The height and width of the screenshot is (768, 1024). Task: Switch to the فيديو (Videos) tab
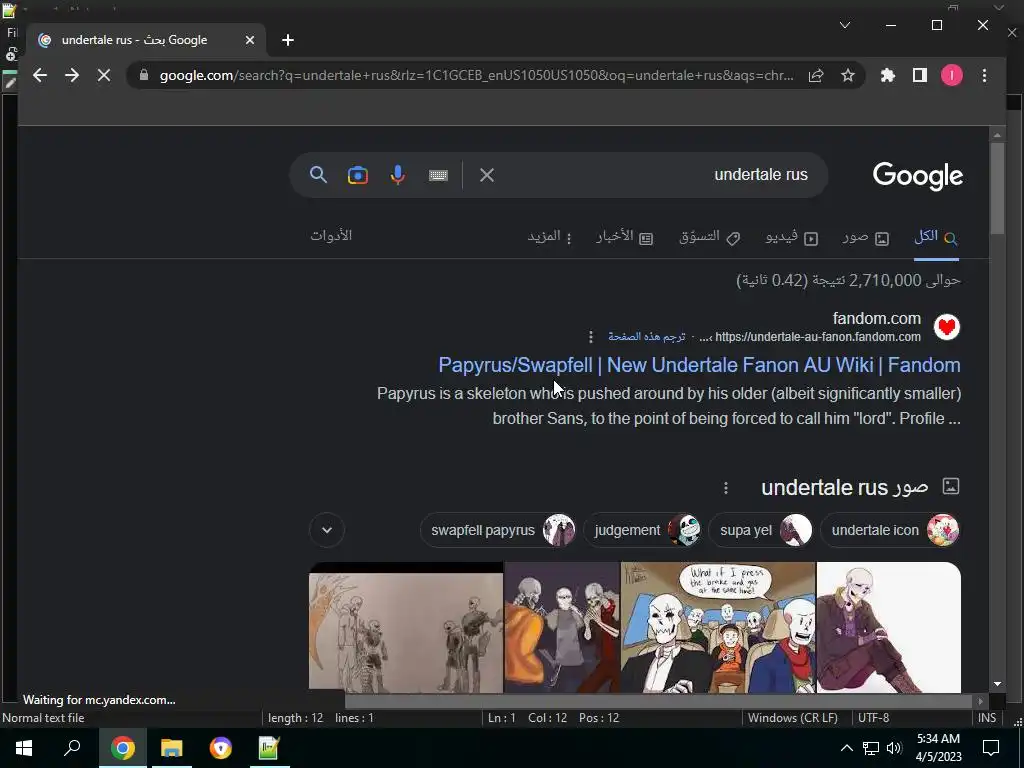[x=792, y=237]
